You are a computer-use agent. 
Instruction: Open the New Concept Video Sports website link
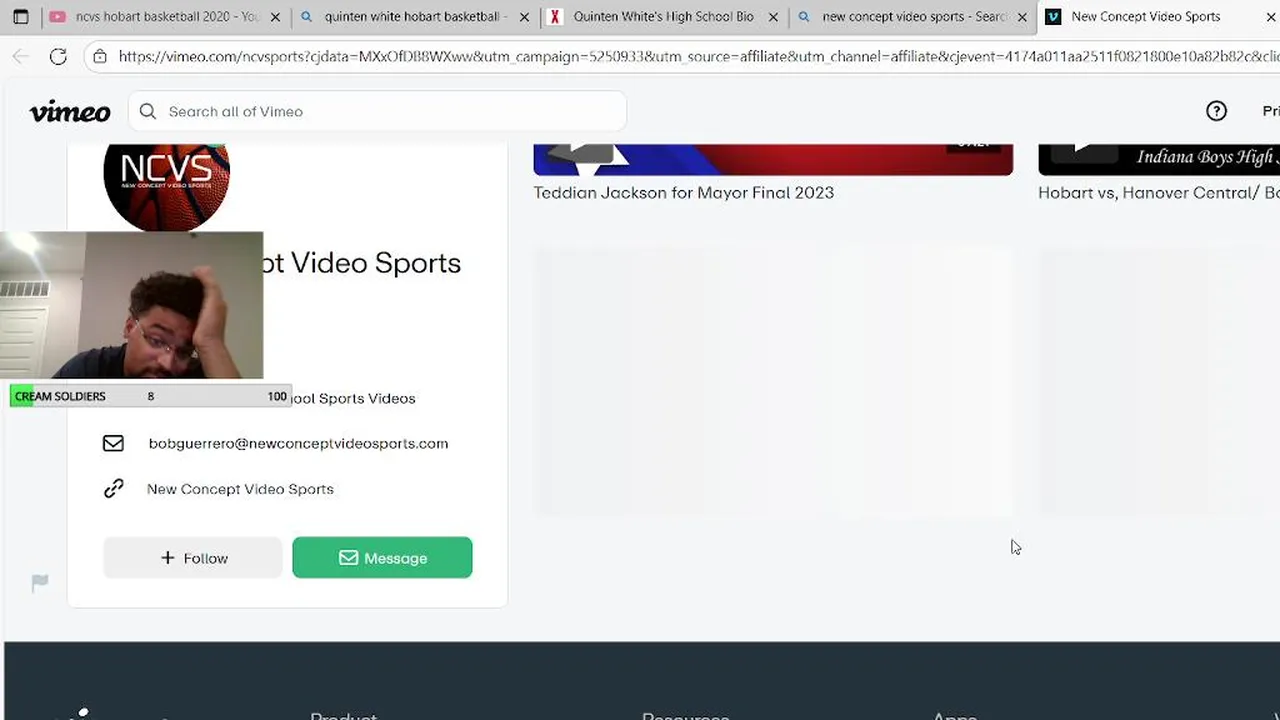coord(240,489)
